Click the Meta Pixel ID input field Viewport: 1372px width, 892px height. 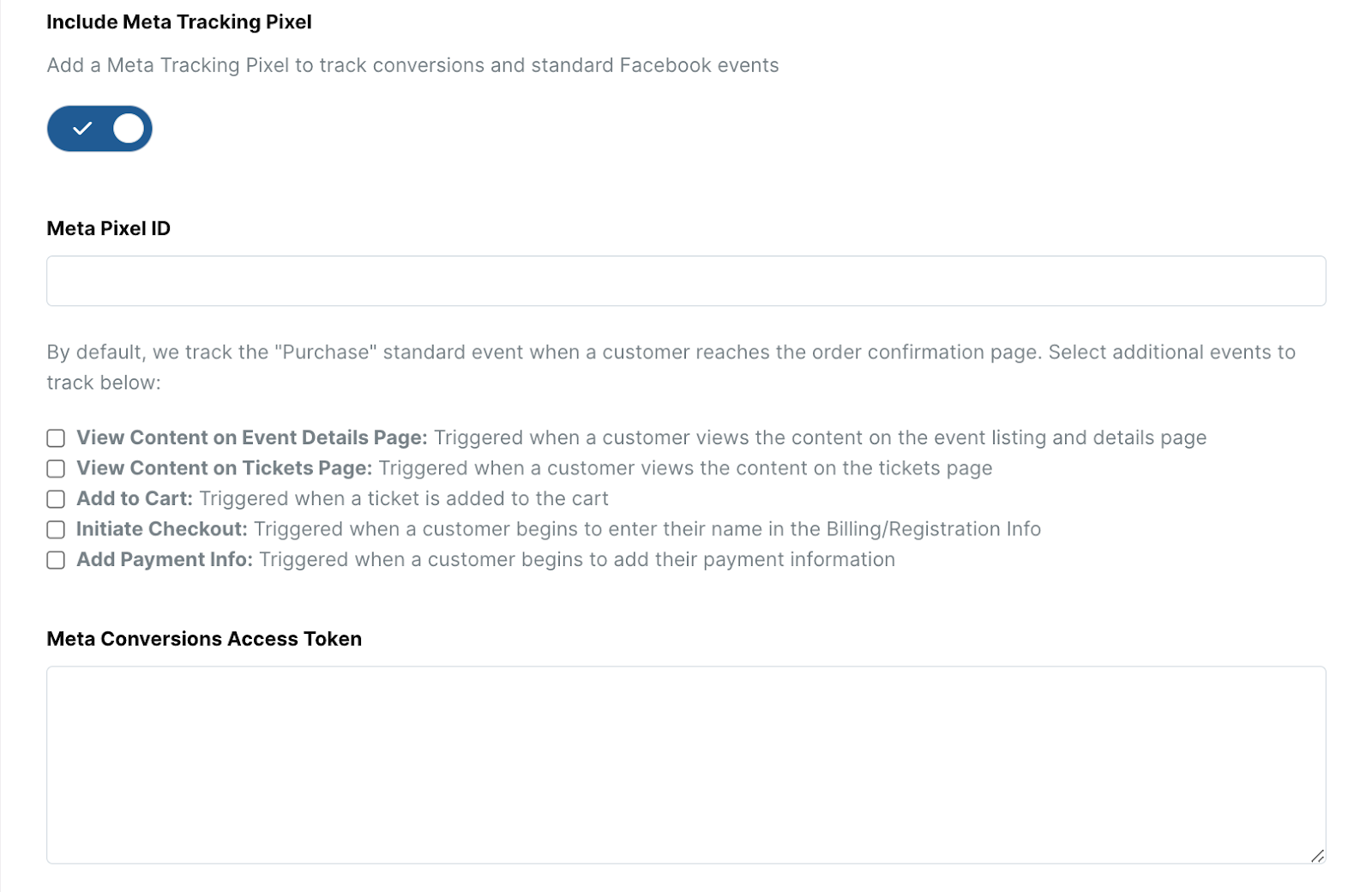686,280
